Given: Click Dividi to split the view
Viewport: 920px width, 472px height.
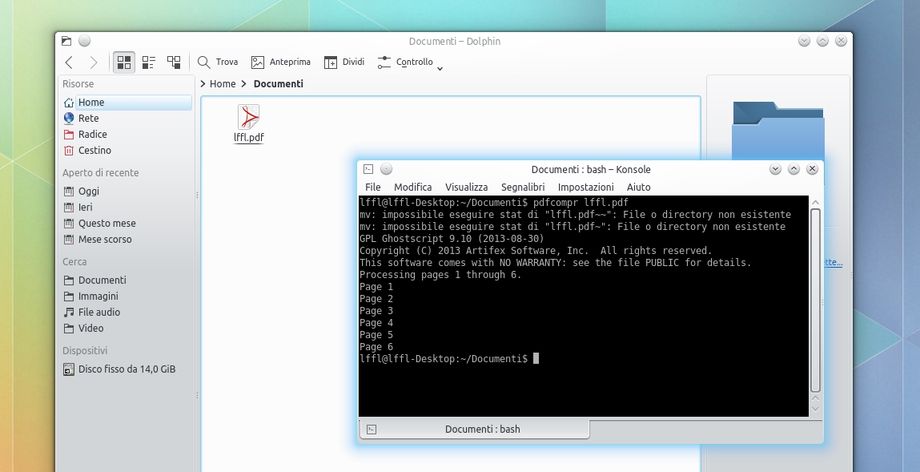Looking at the screenshot, I should (344, 62).
